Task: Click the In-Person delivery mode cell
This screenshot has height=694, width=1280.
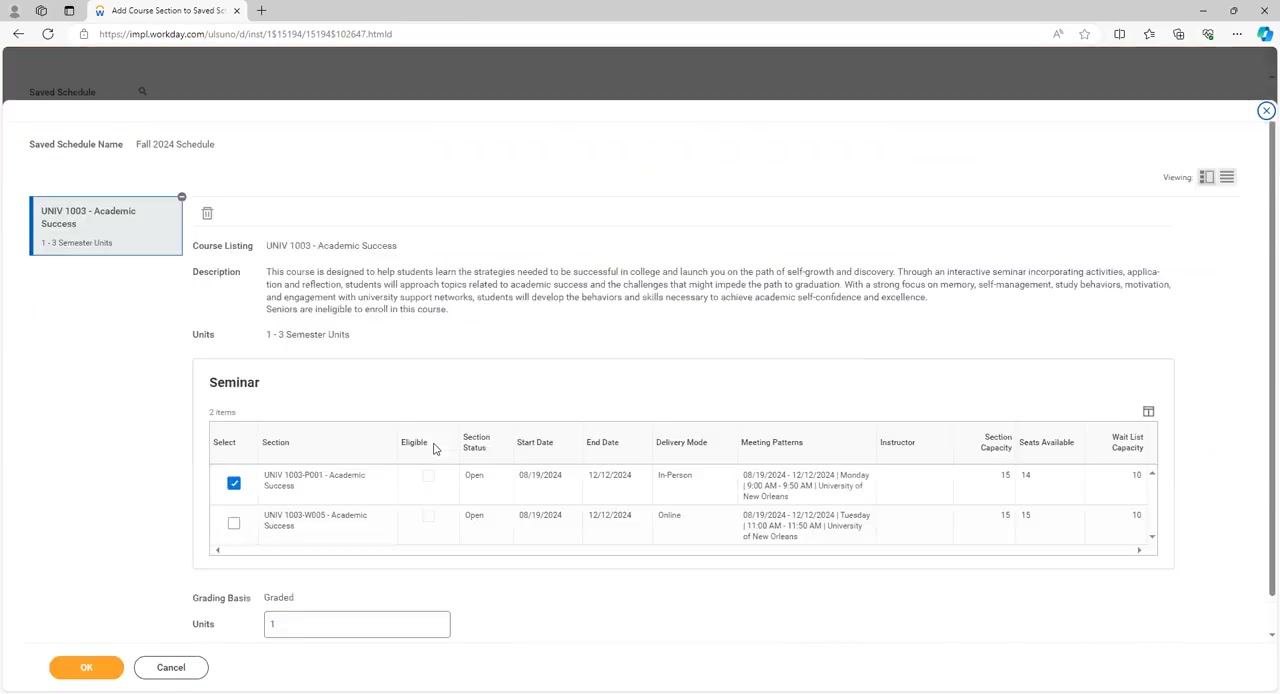Action: click(675, 475)
